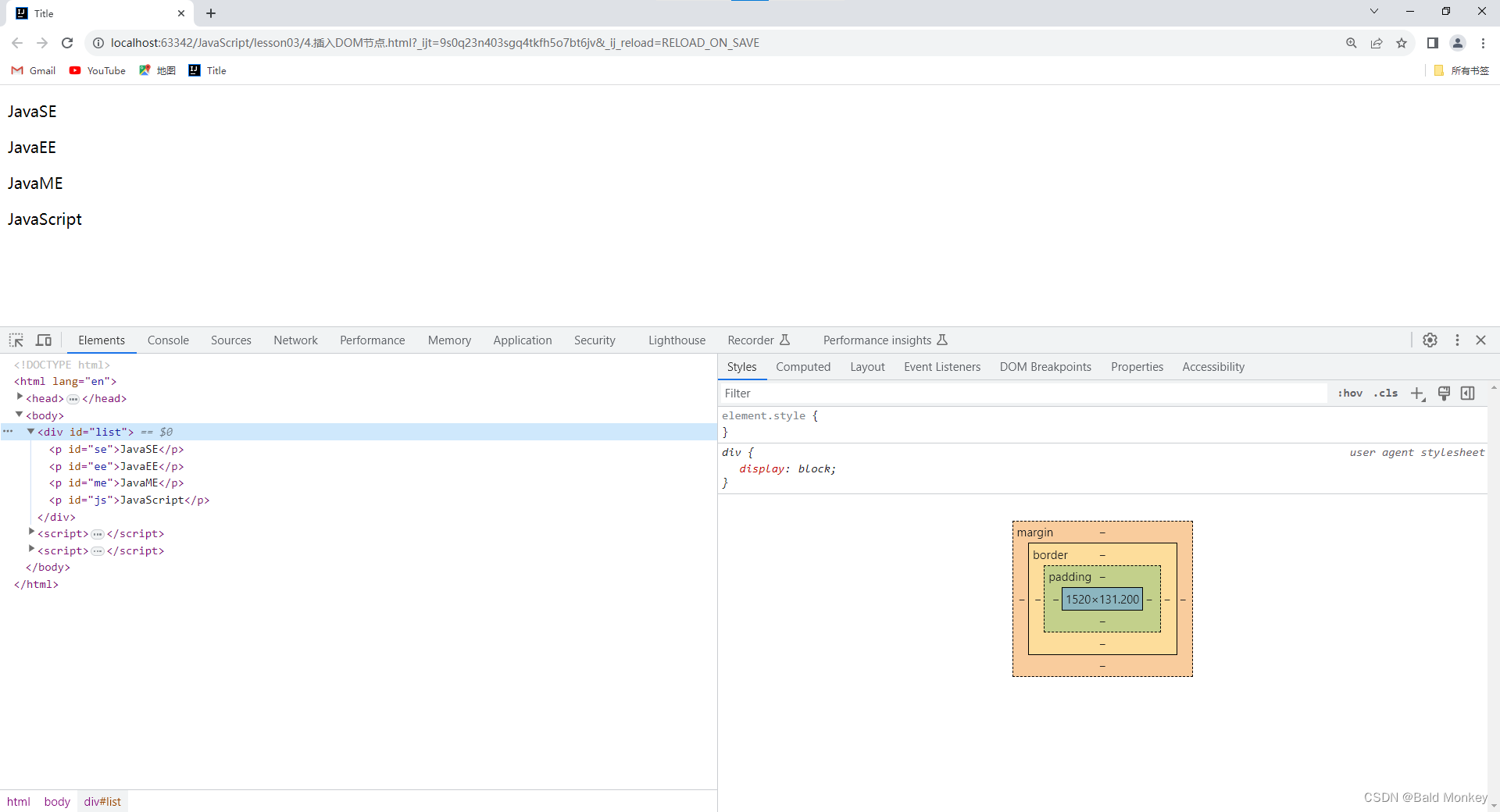The image size is (1500, 812).
Task: Toggle the :hov element state button
Action: point(1350,394)
